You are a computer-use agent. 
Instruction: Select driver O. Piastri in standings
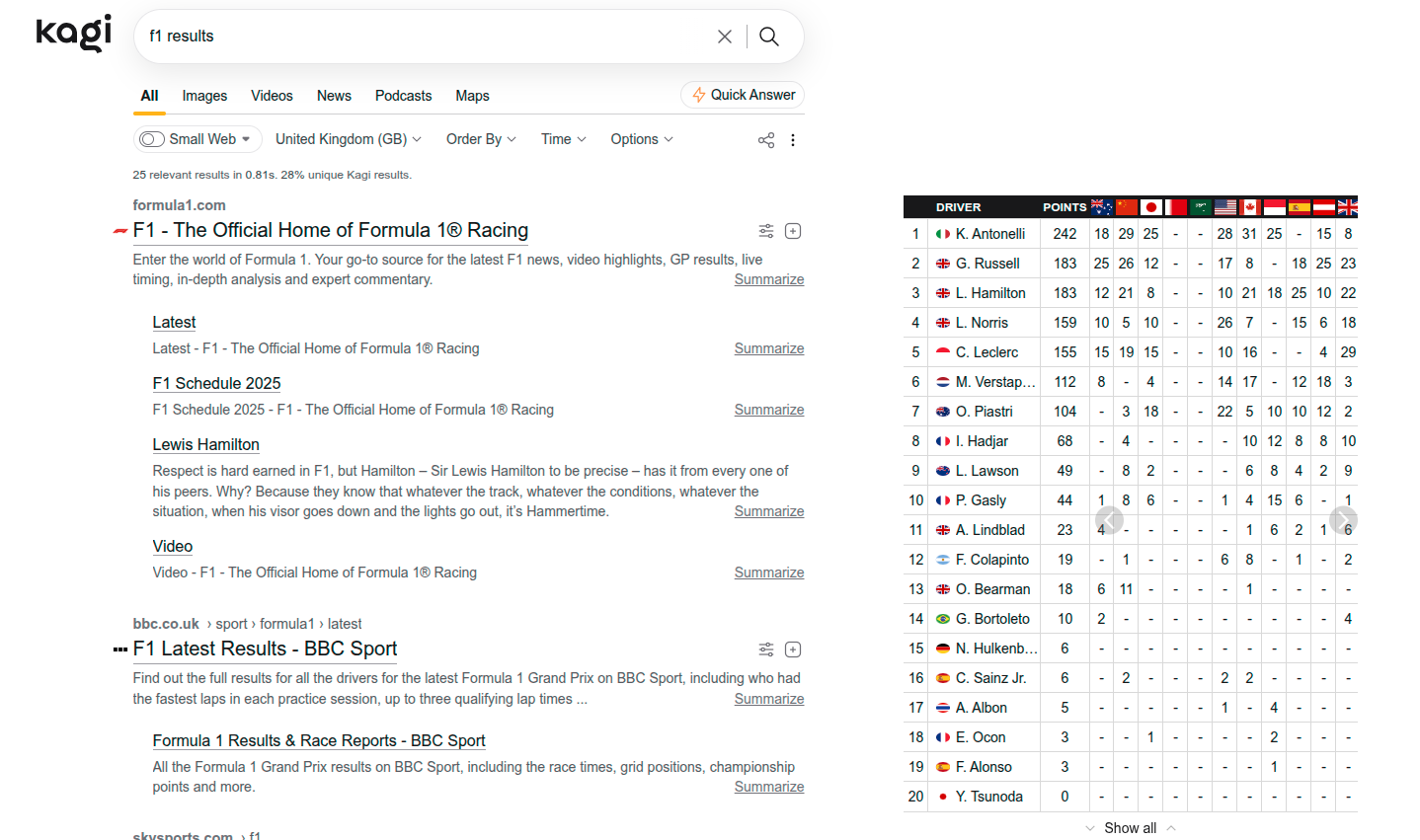(x=985, y=412)
